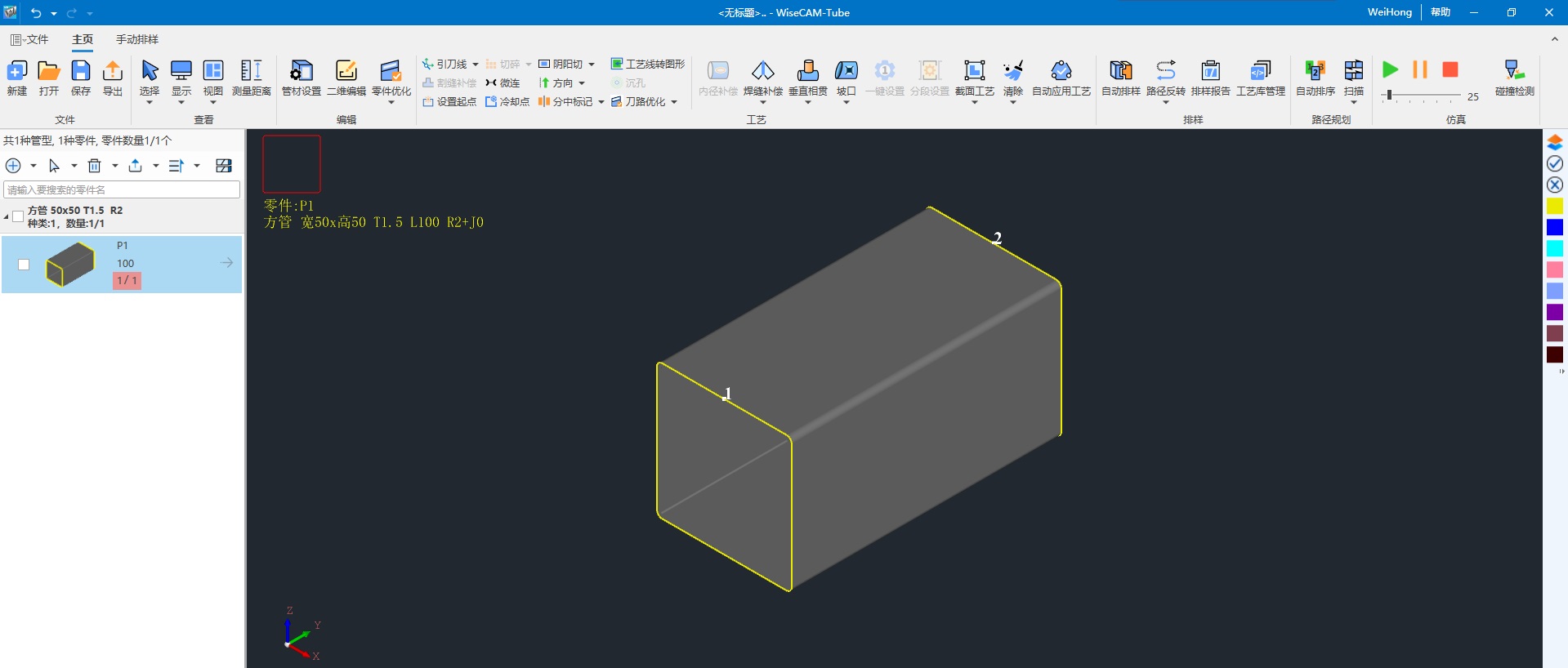
Task: Click the circled checkmark icon on right sidebar
Action: (x=1554, y=164)
